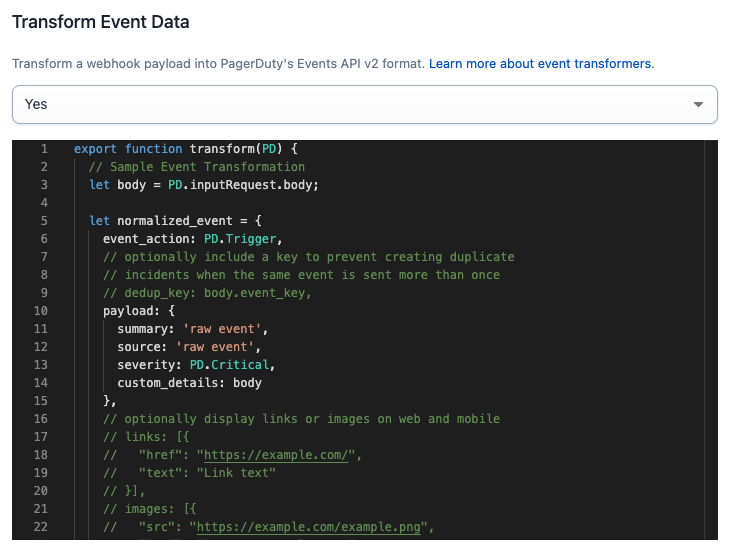
Task: Click line number 15 in gutter
Action: [41, 401]
